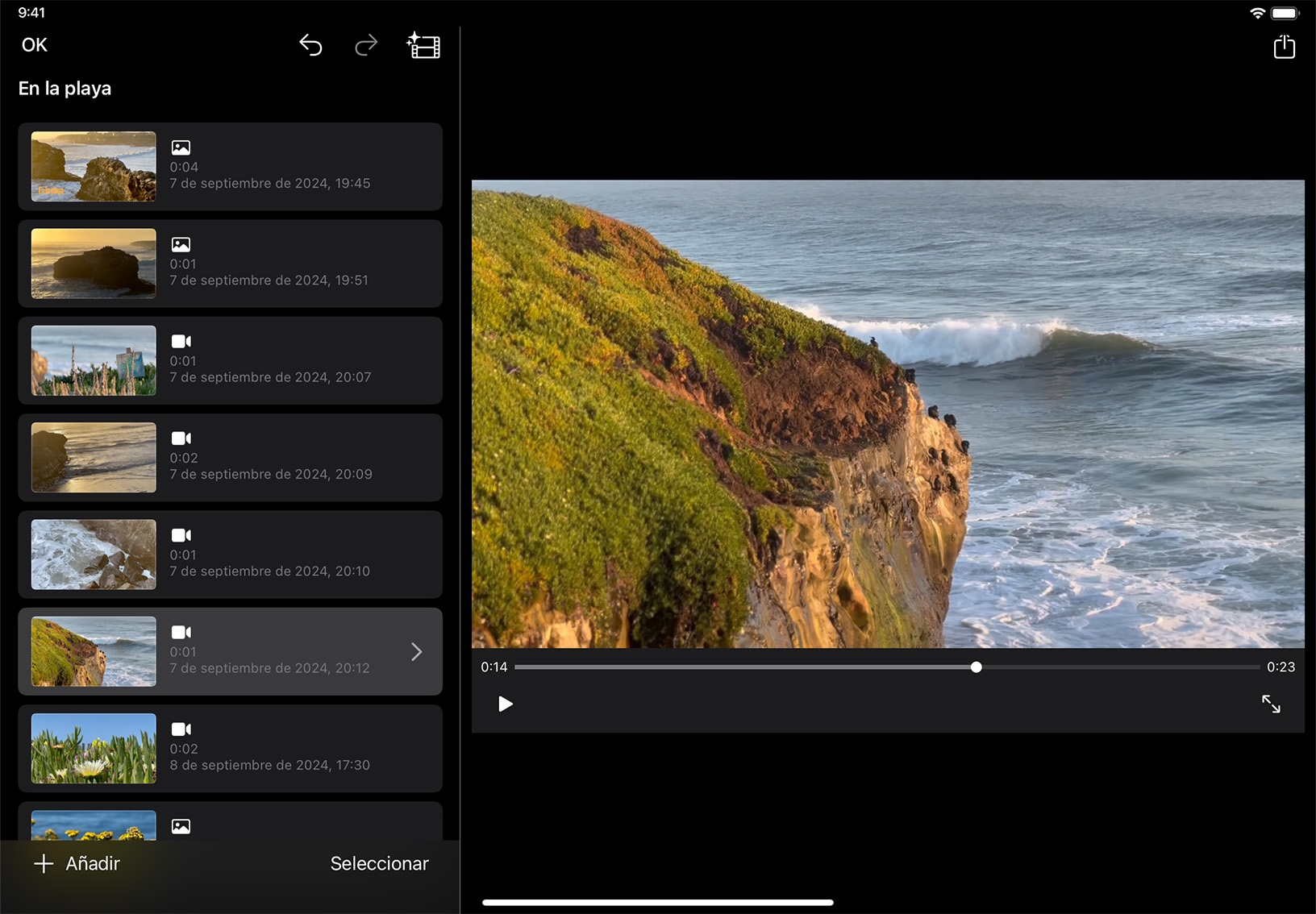Select the beach sign clip from 20:07
Image resolution: width=1316 pixels, height=914 pixels.
230,360
